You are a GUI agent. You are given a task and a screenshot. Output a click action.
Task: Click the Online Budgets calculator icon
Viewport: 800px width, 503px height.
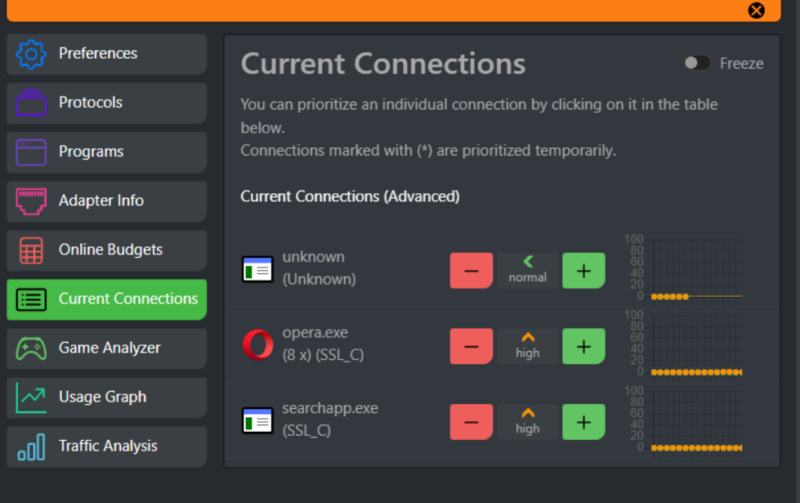point(32,250)
